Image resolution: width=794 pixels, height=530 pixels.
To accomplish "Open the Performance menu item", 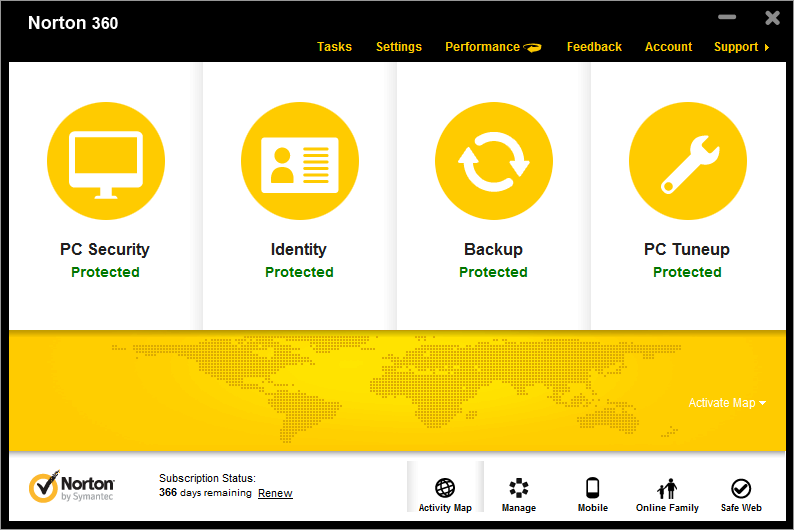I will tap(482, 47).
